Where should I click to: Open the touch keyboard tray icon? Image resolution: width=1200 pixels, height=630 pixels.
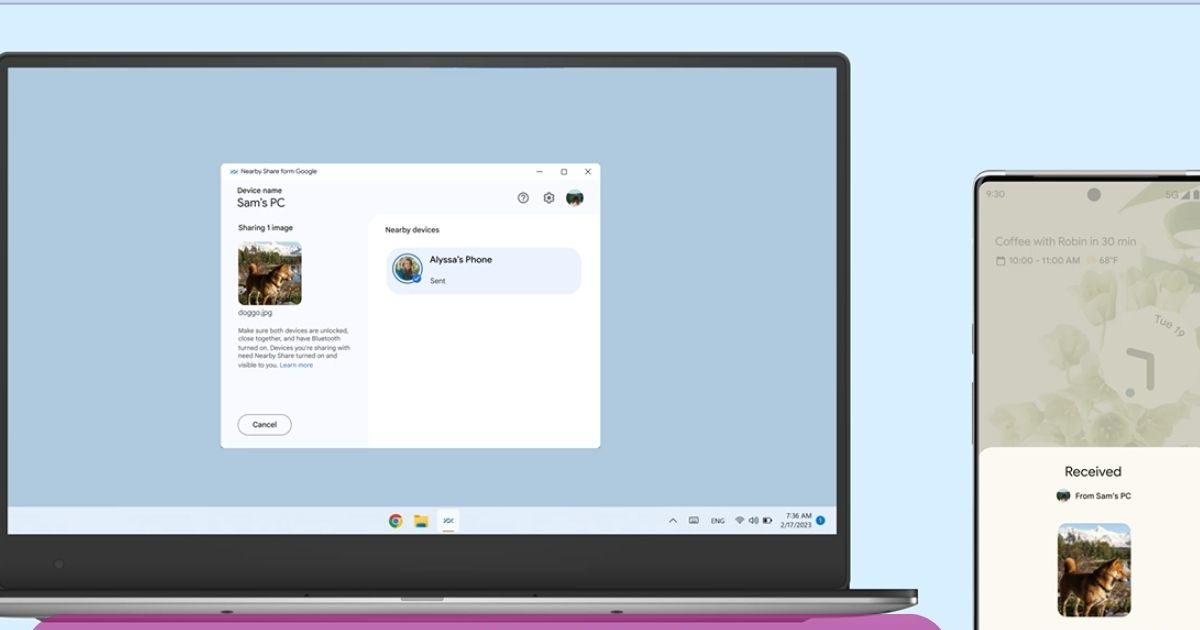pos(693,521)
